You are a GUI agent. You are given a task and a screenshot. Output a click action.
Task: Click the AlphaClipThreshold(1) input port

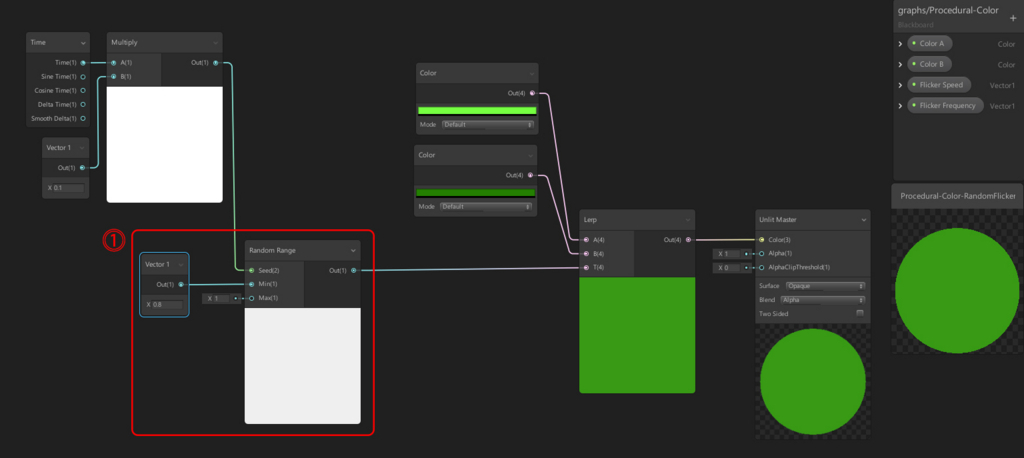tap(761, 267)
